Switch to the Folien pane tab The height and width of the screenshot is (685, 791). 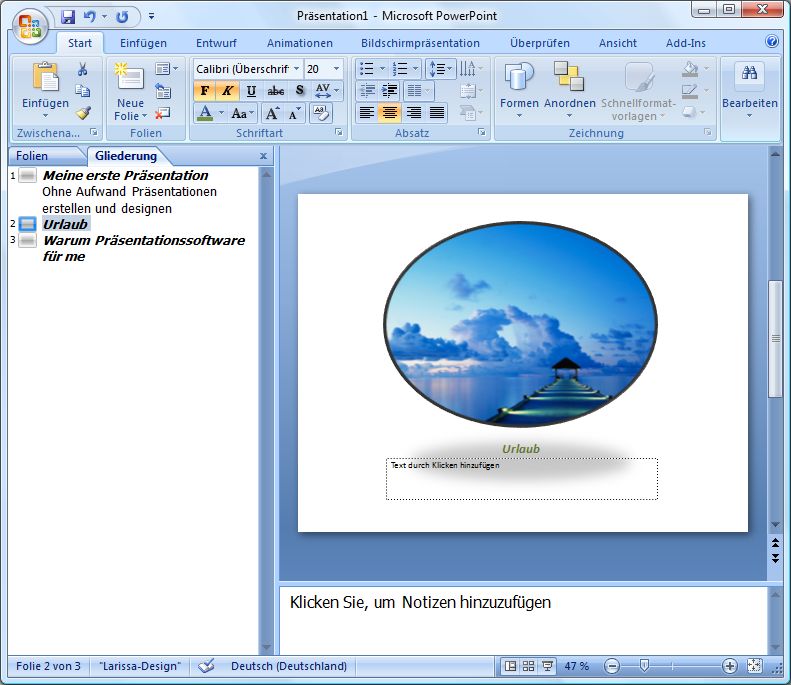(32, 156)
